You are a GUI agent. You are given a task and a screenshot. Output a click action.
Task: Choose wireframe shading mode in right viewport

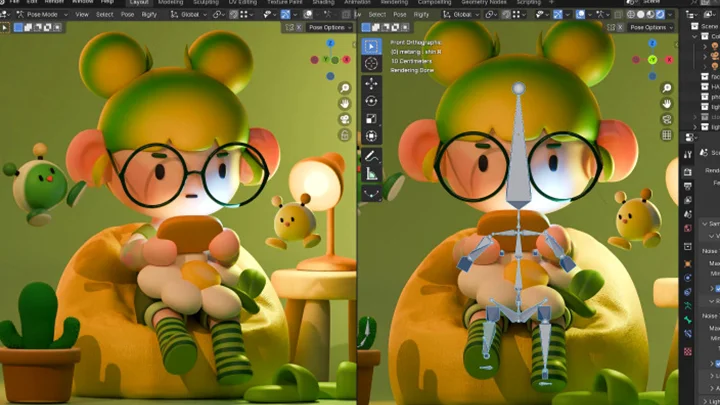pyautogui.click(x=631, y=15)
